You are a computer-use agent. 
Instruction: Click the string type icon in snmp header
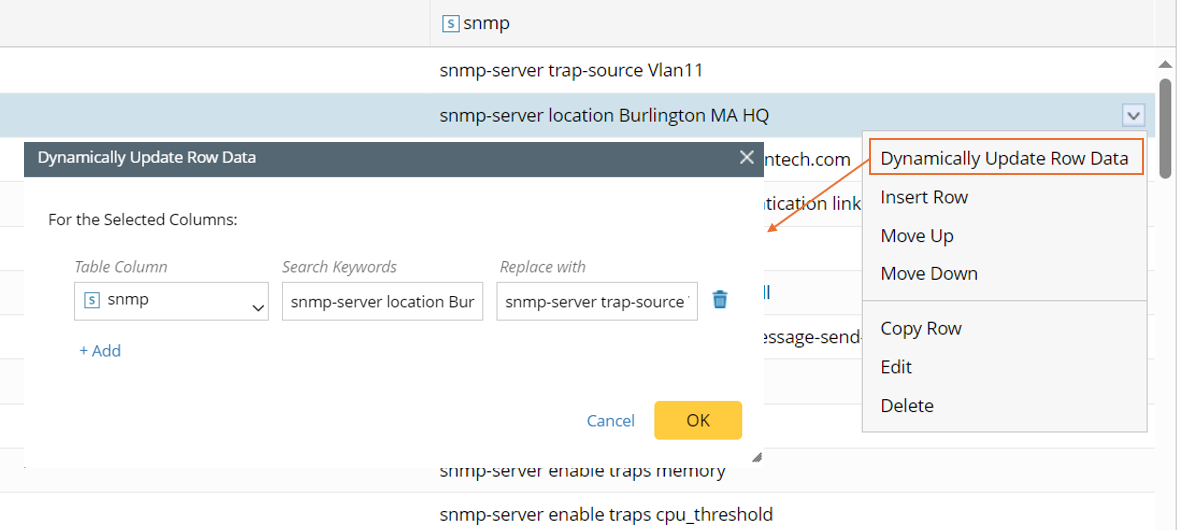click(x=451, y=23)
